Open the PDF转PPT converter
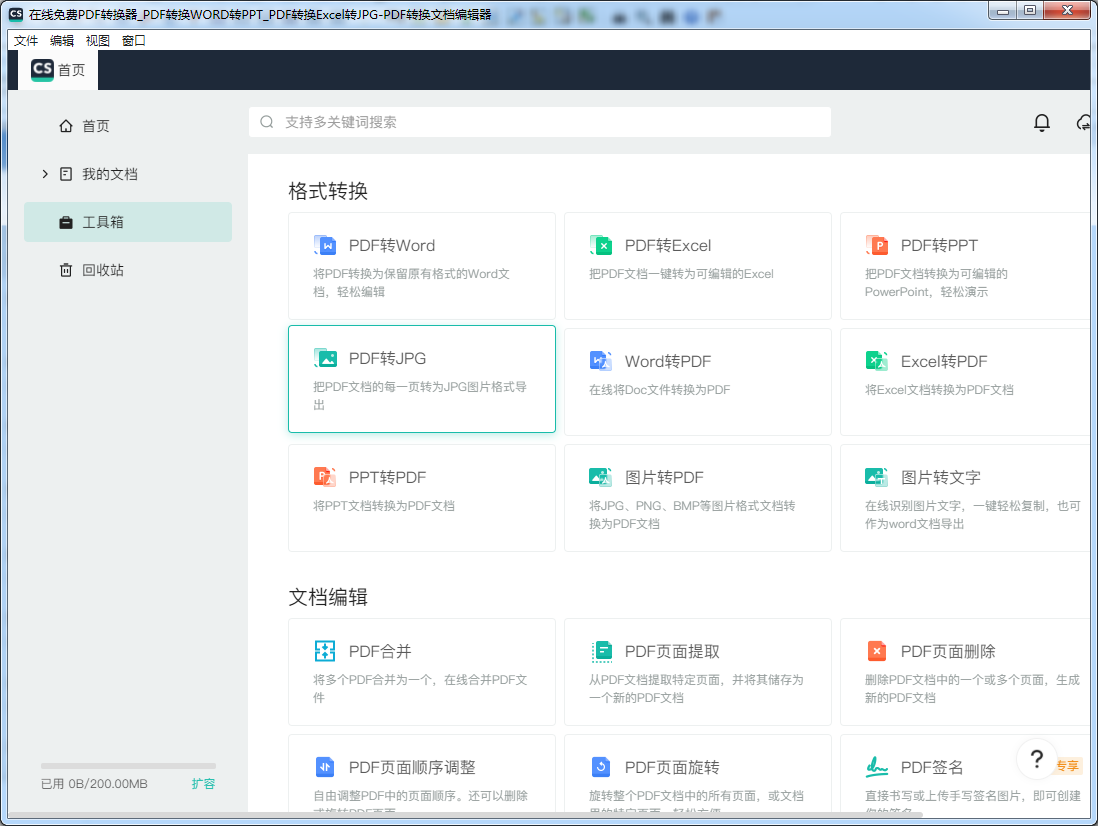 [x=877, y=245]
